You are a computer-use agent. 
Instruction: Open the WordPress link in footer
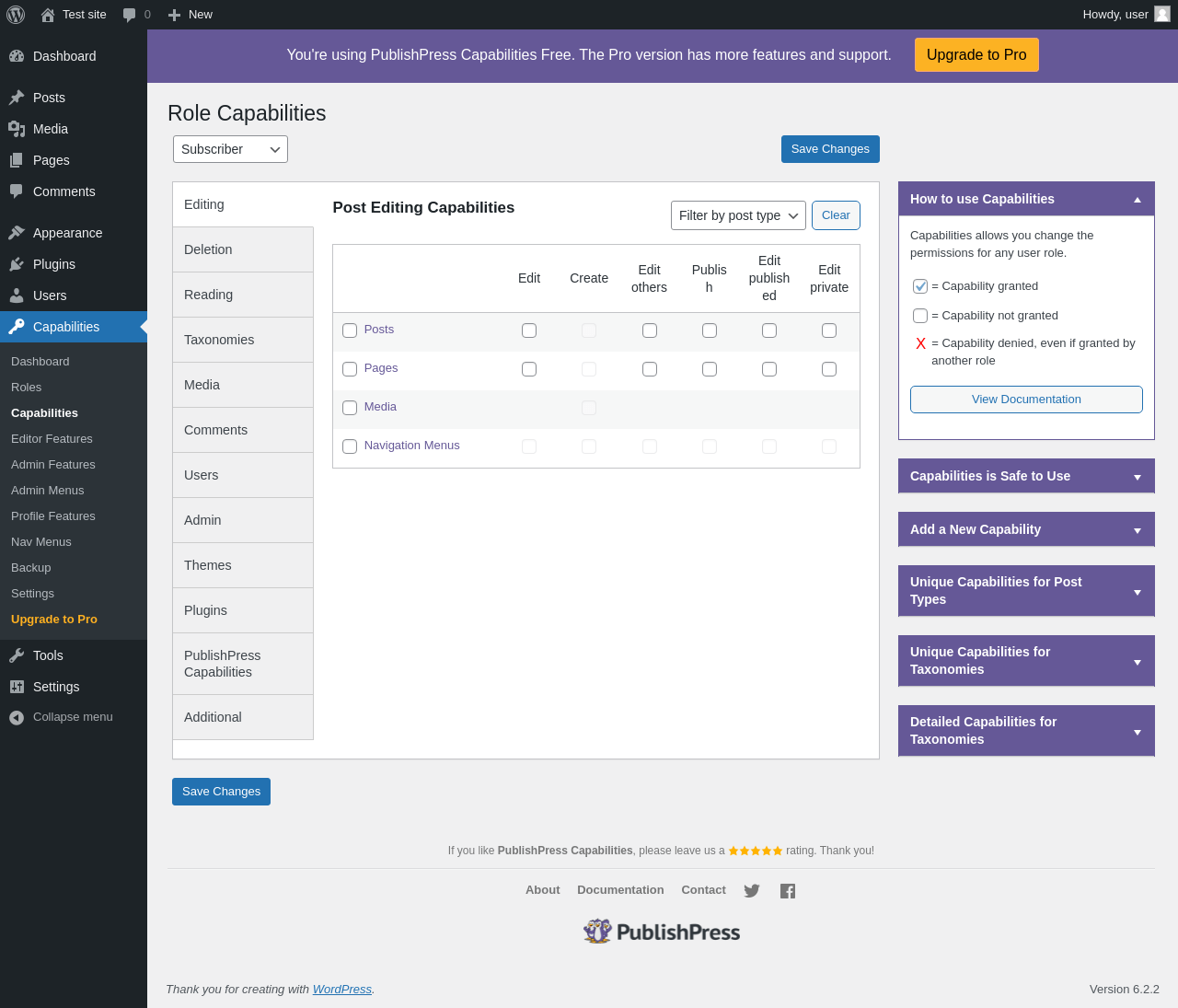click(342, 990)
